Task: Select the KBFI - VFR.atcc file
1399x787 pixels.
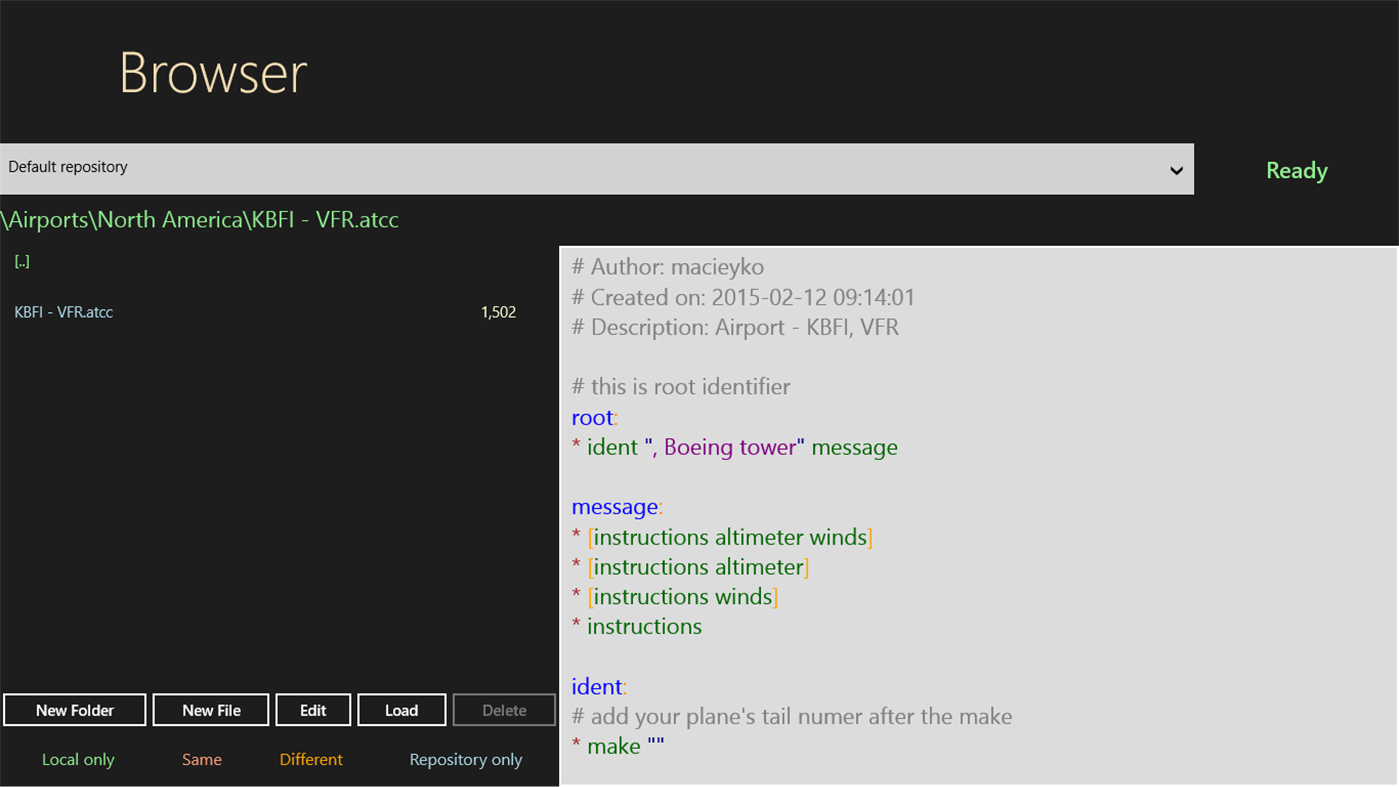Action: (63, 312)
